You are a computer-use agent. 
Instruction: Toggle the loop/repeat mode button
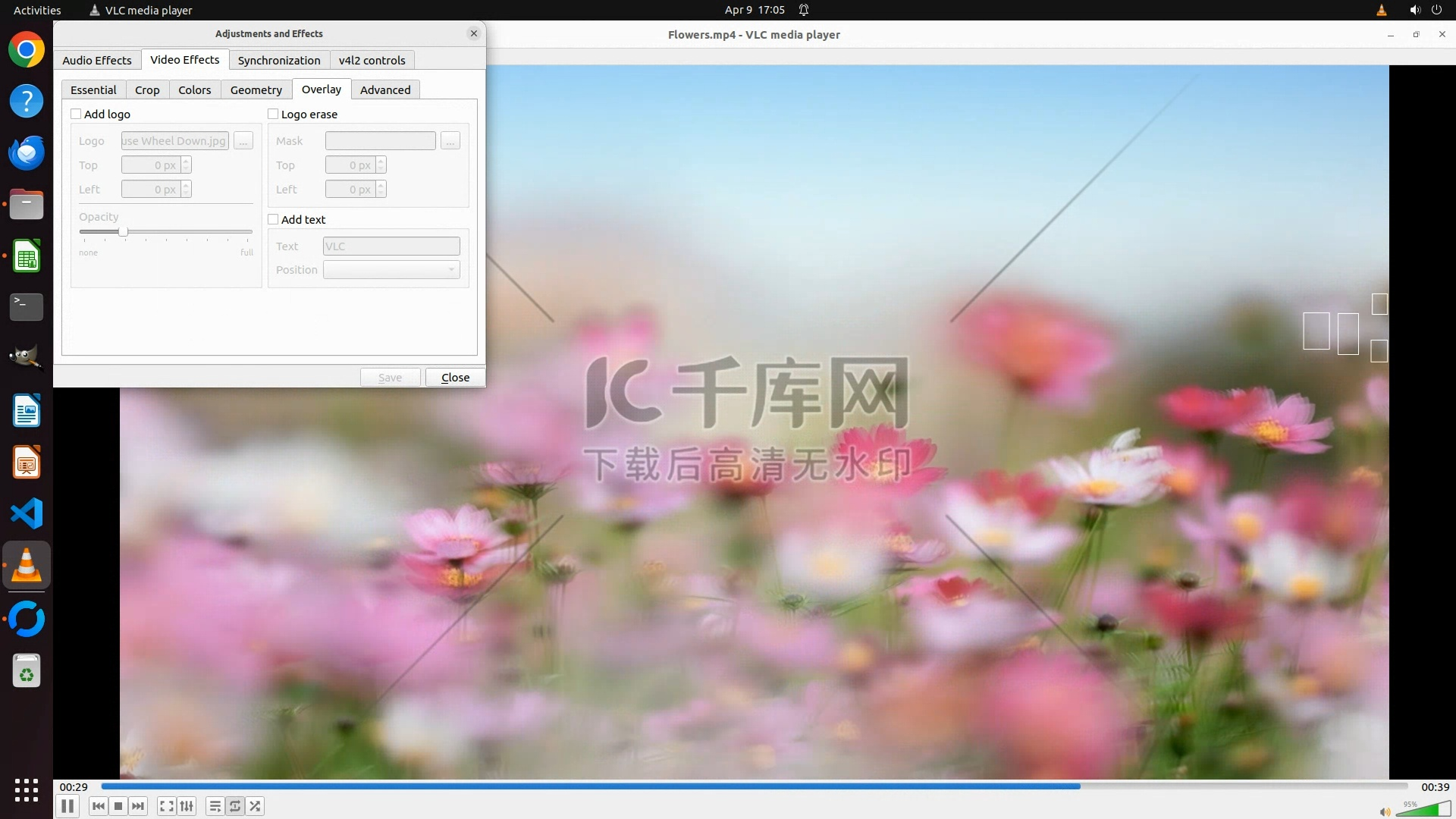tap(235, 806)
